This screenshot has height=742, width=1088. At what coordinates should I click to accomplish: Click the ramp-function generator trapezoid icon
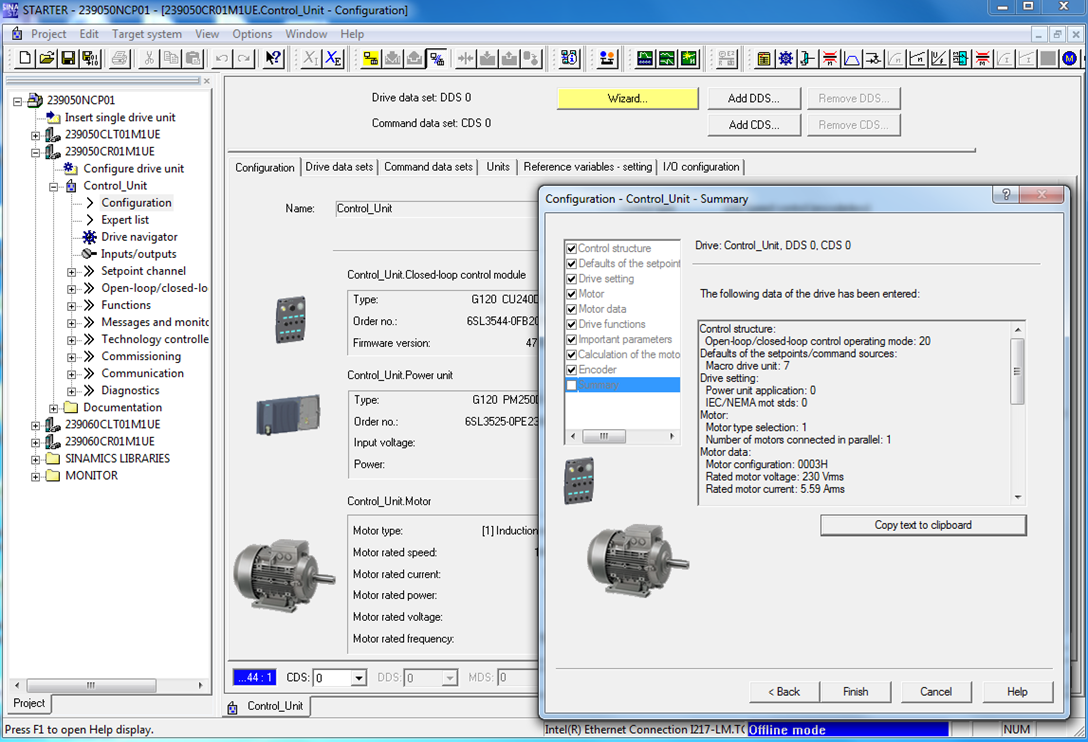[852, 59]
